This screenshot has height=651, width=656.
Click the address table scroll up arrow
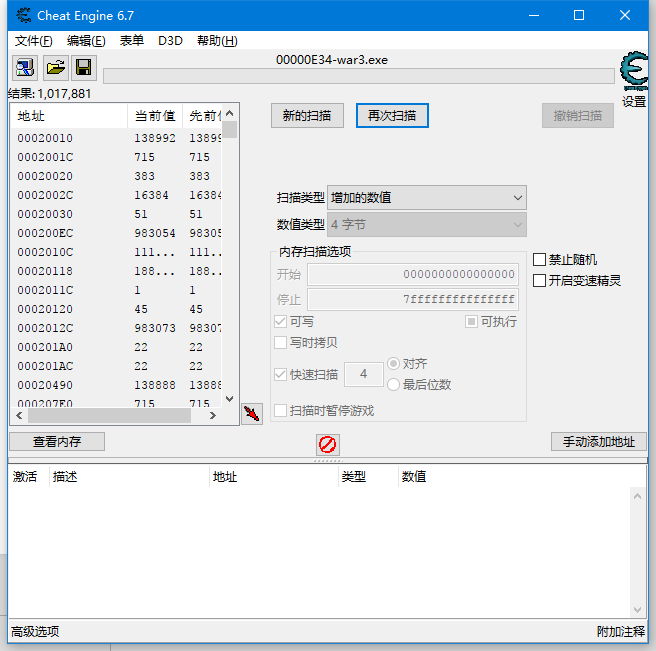637,496
